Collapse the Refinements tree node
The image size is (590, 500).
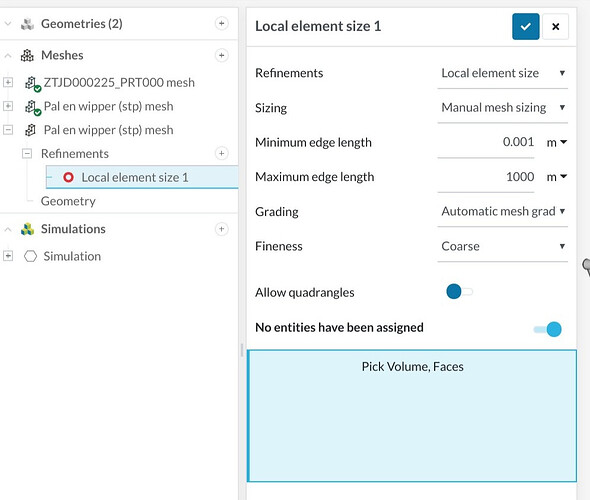(x=27, y=153)
